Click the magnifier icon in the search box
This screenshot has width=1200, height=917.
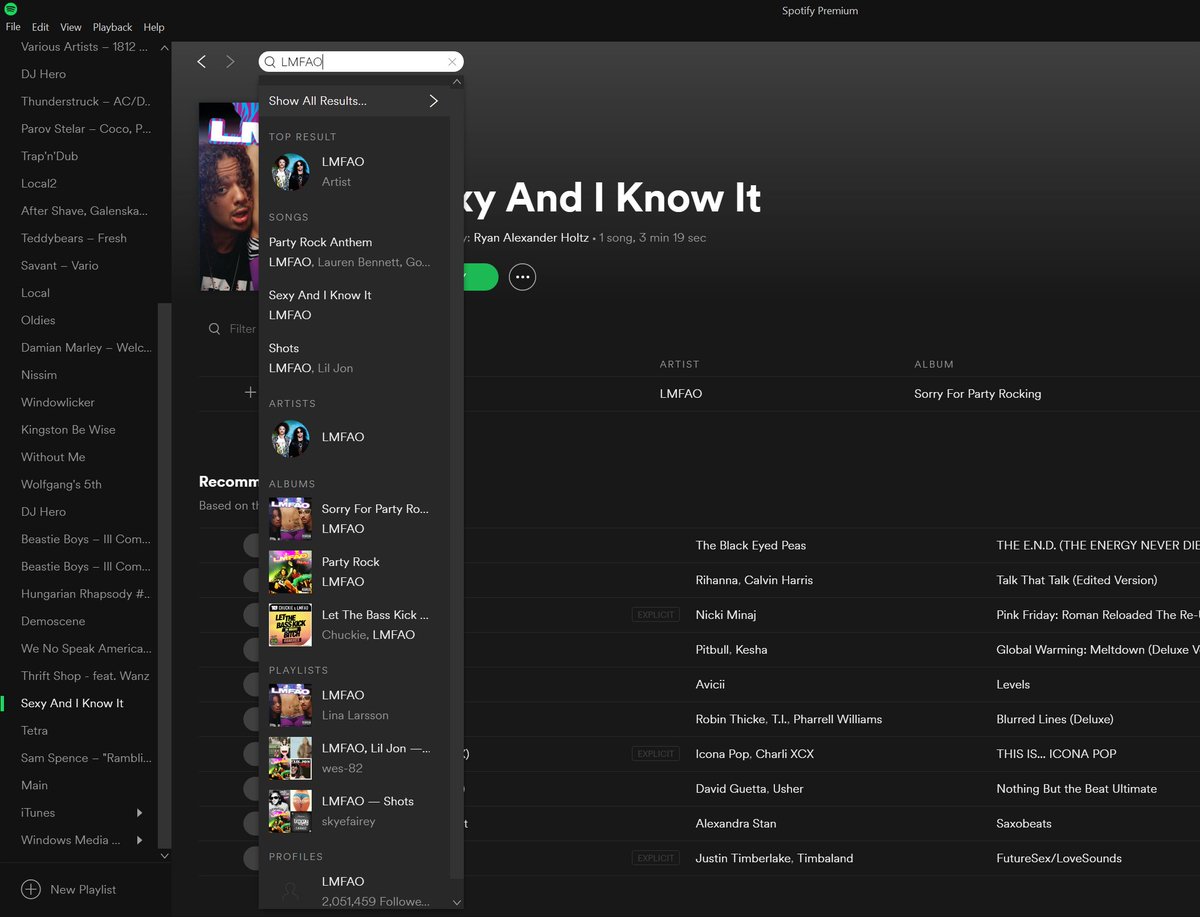click(x=270, y=62)
